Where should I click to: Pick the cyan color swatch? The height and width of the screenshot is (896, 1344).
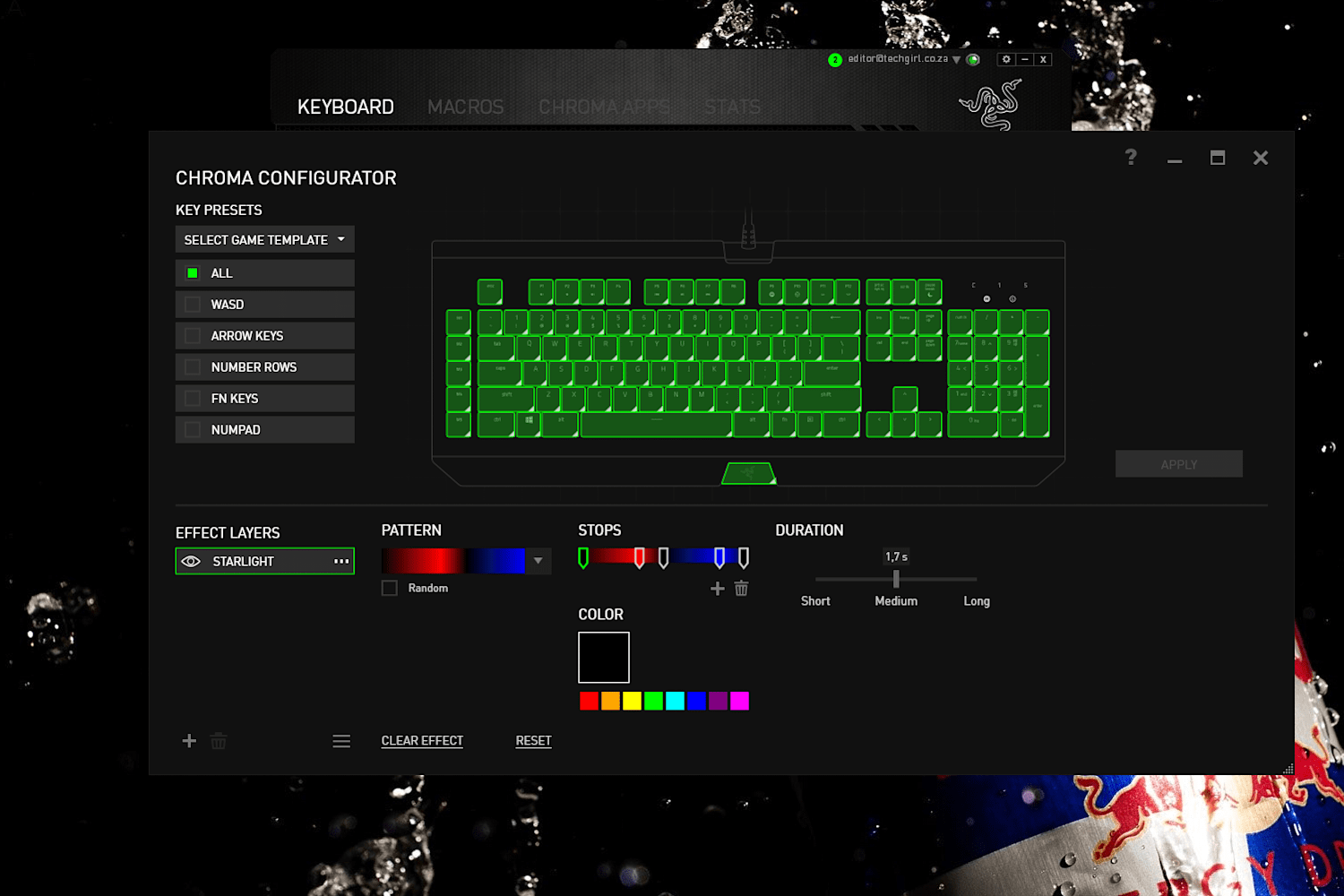point(675,701)
